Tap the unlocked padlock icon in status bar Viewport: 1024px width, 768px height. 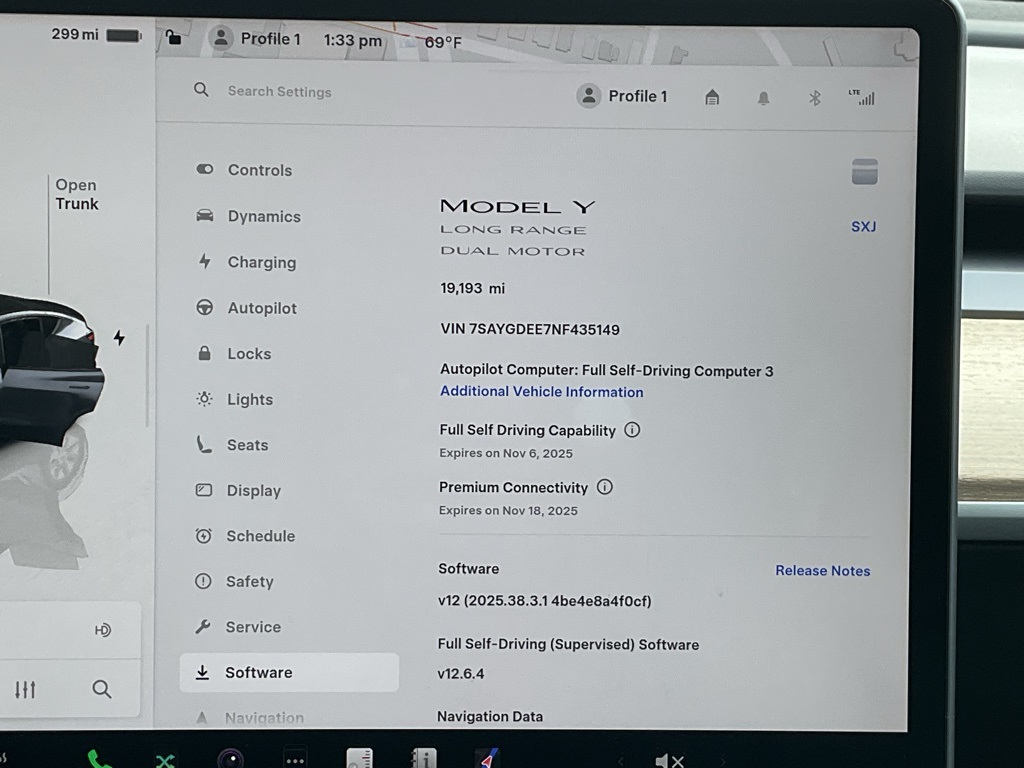(x=174, y=38)
